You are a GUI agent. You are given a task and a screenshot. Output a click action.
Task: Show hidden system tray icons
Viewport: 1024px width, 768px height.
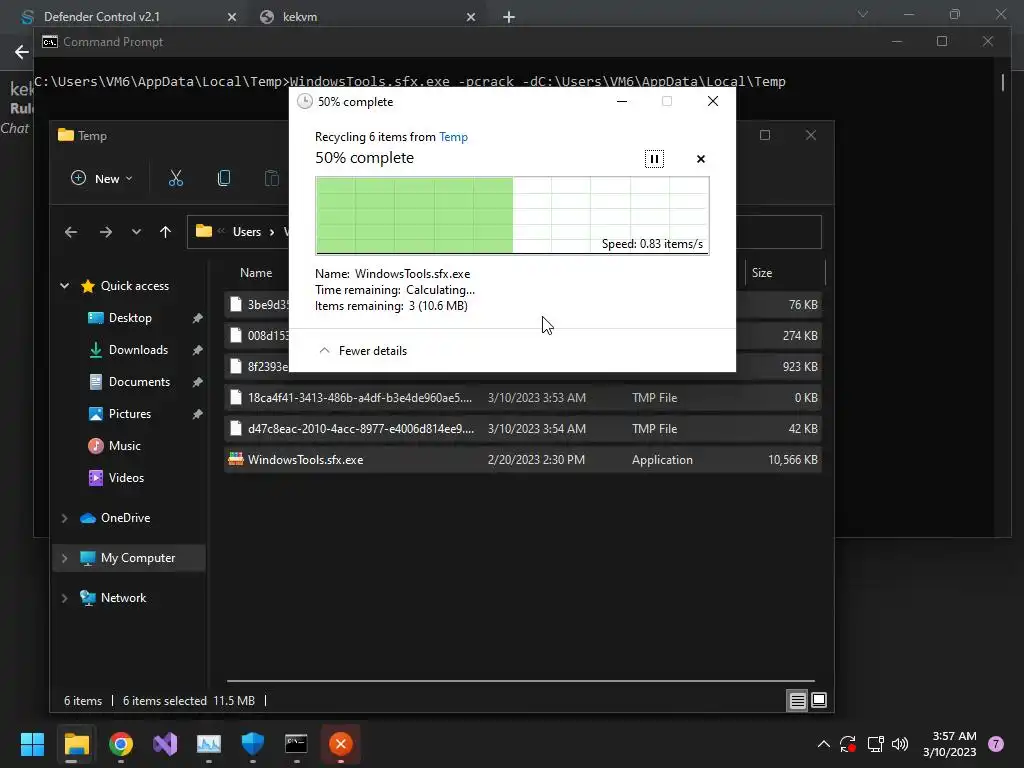[x=824, y=744]
